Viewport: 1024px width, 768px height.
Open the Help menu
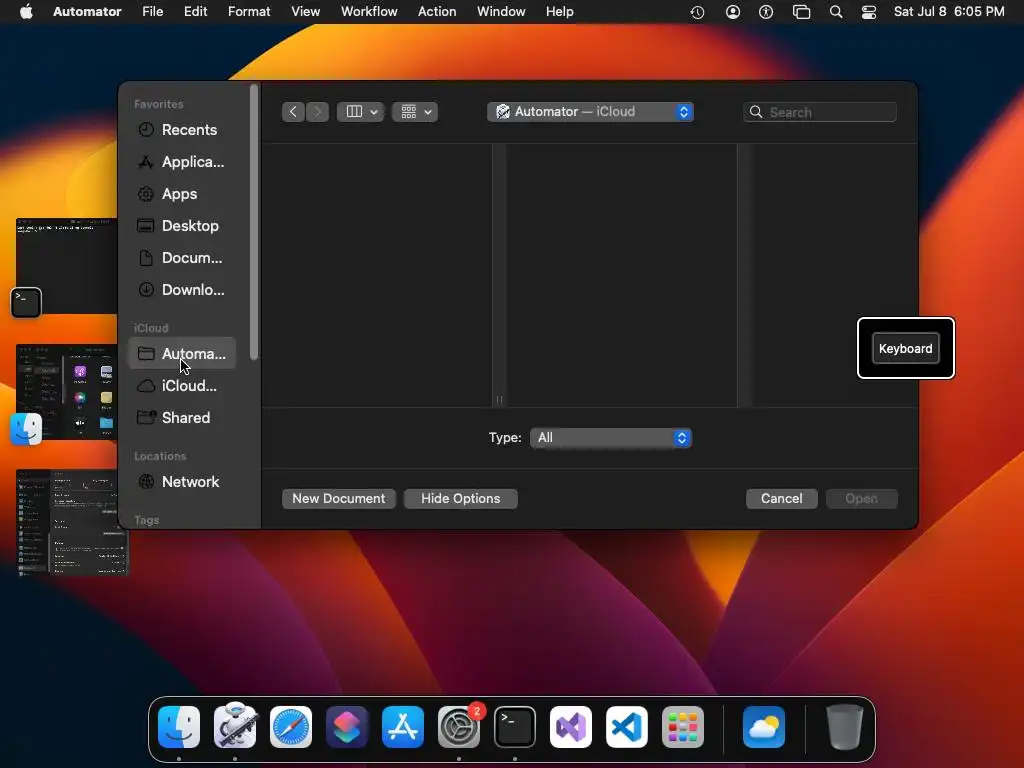click(x=560, y=12)
